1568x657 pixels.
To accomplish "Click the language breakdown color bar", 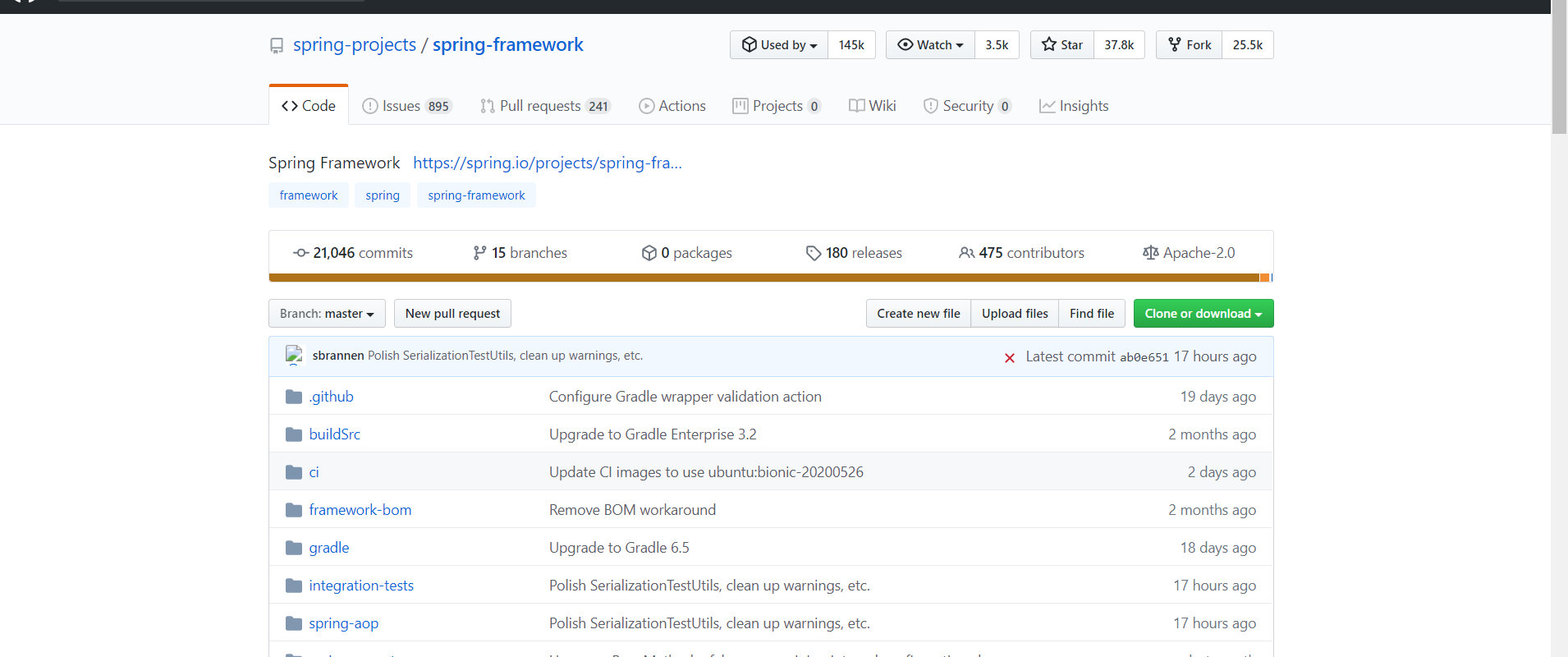I will pyautogui.click(x=771, y=278).
